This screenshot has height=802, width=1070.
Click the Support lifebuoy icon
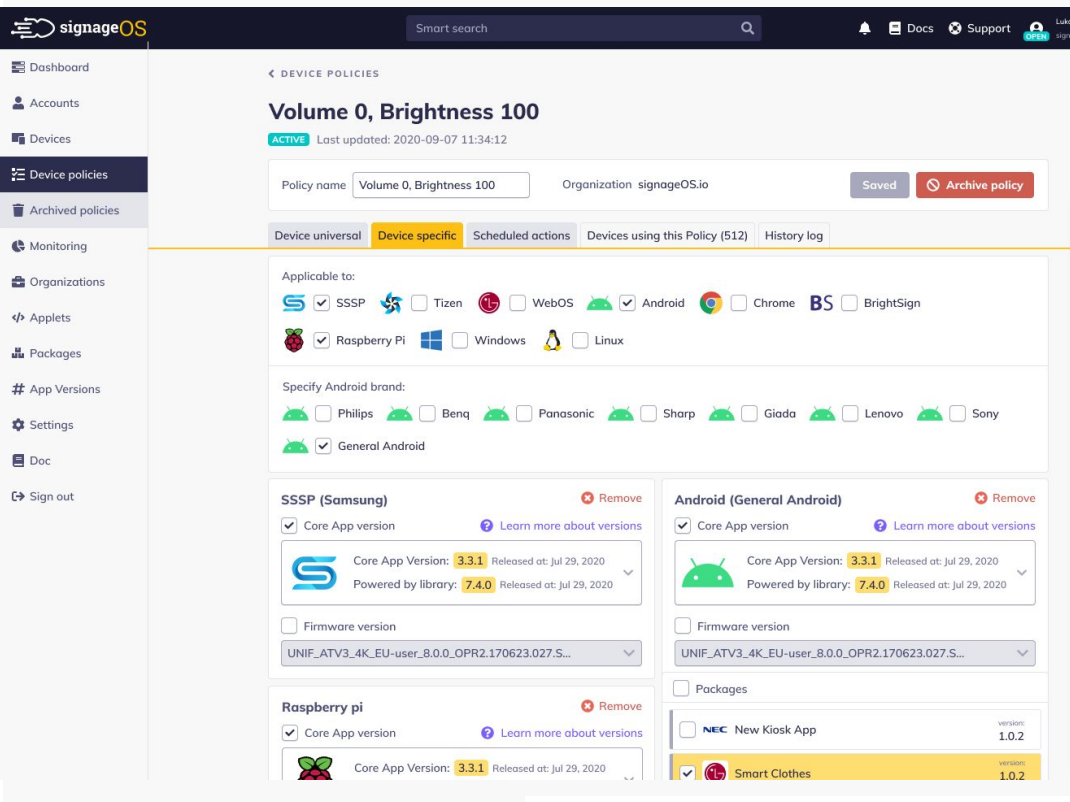coord(955,28)
